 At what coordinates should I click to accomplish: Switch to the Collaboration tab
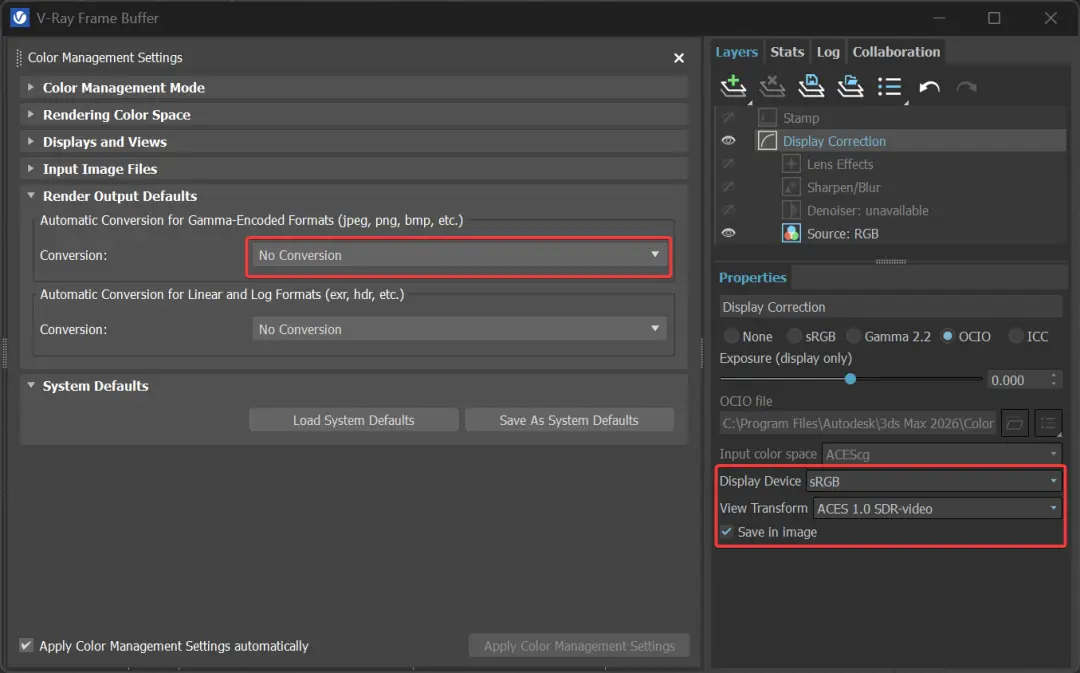tap(896, 52)
